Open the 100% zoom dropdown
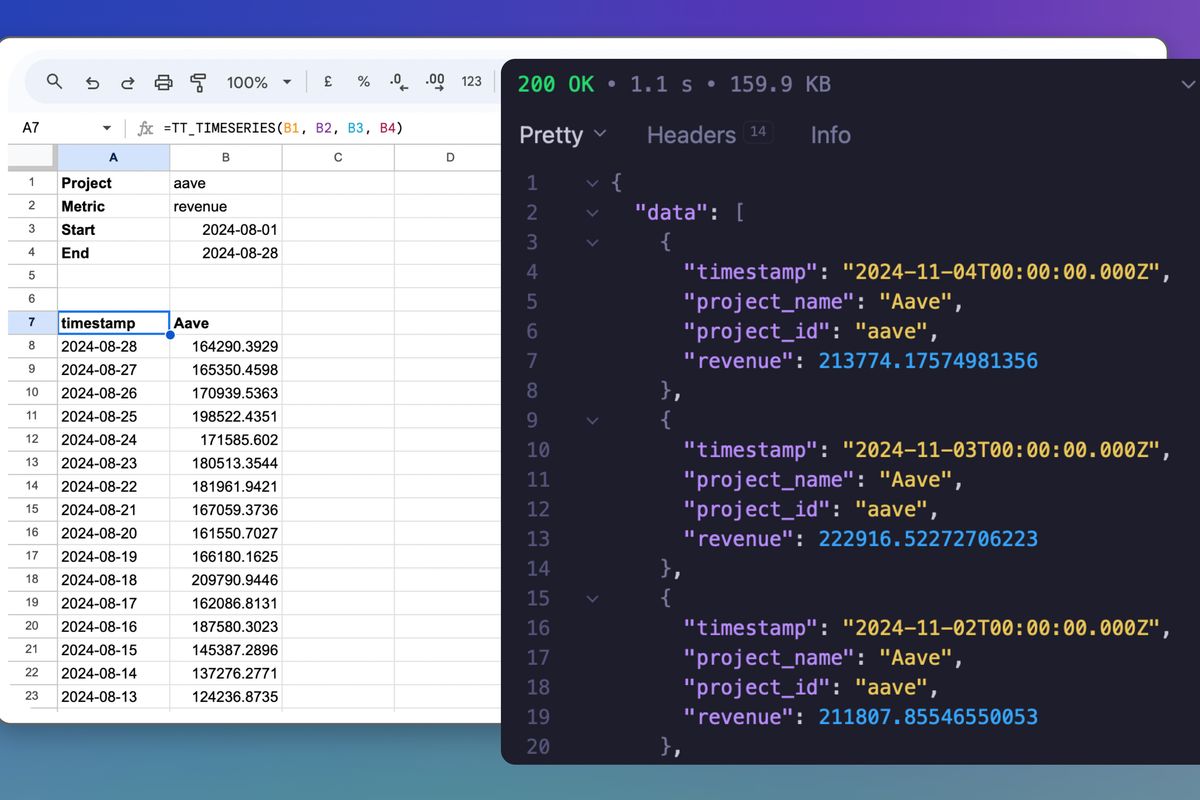This screenshot has height=800, width=1200. click(259, 82)
